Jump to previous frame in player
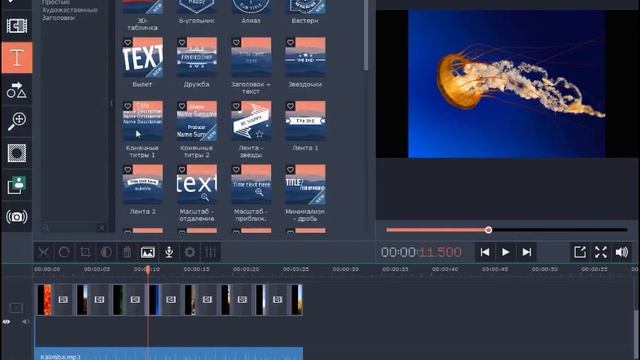Viewport: 640px width, 360px height. click(x=485, y=252)
